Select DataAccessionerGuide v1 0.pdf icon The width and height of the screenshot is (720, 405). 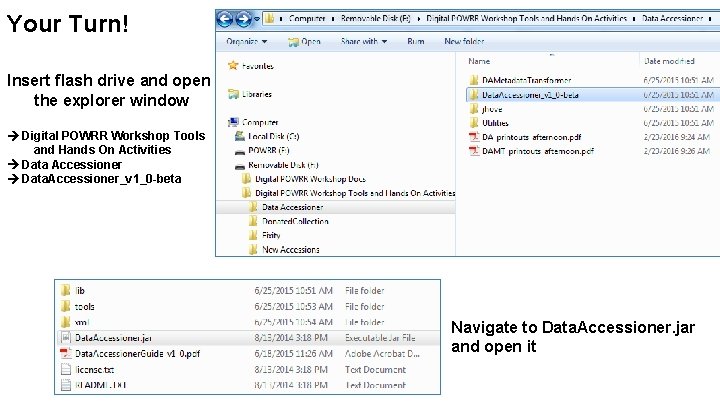[x=66, y=353]
